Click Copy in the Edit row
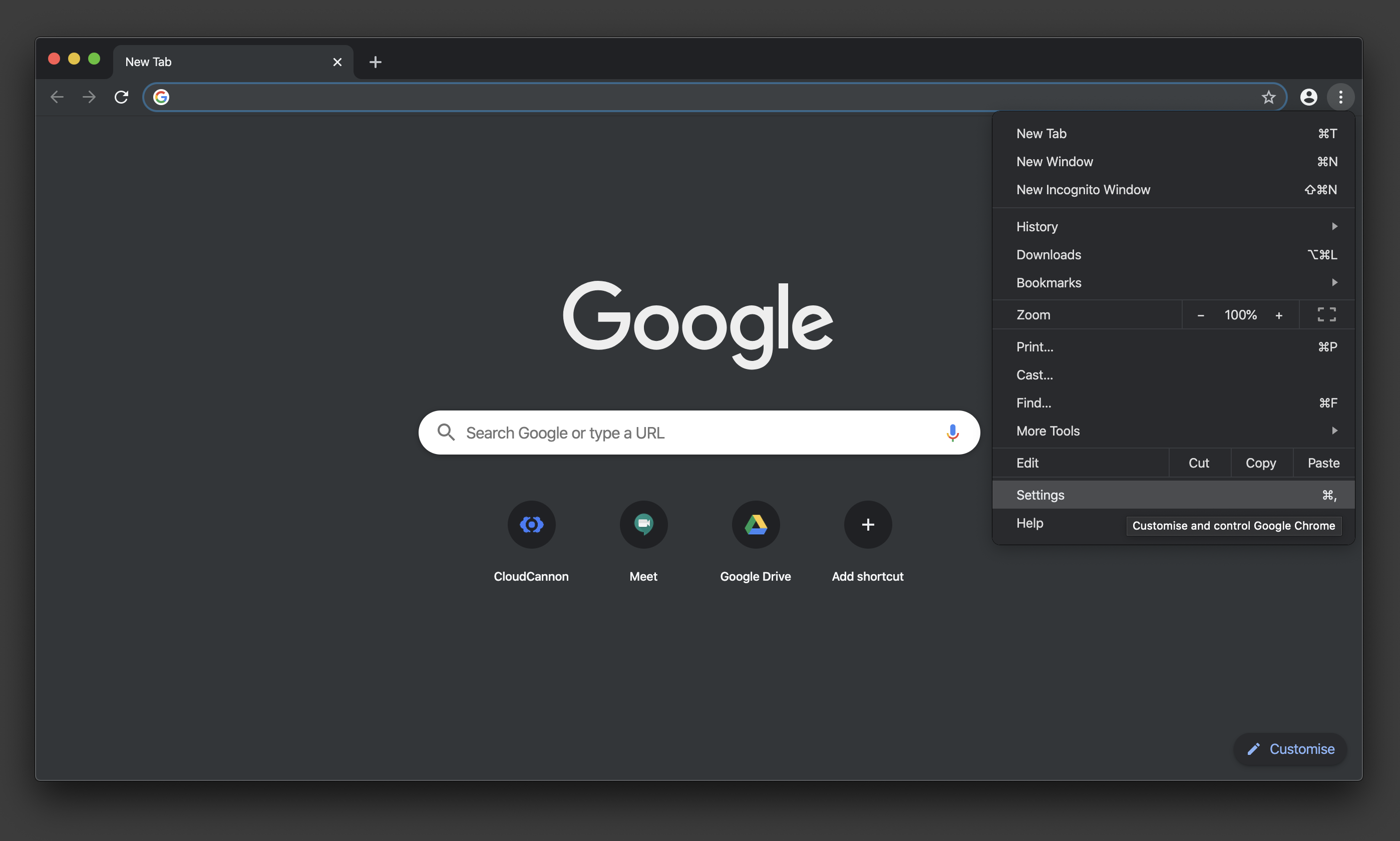This screenshot has height=841, width=1400. [x=1261, y=463]
